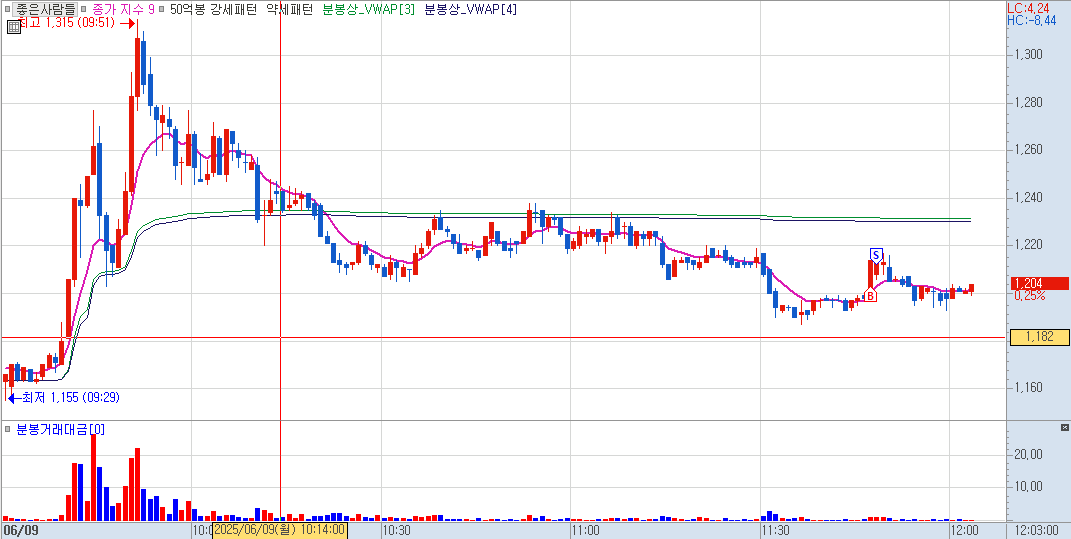Open the data table grid icon
The image size is (1071, 539).
click(x=14, y=27)
